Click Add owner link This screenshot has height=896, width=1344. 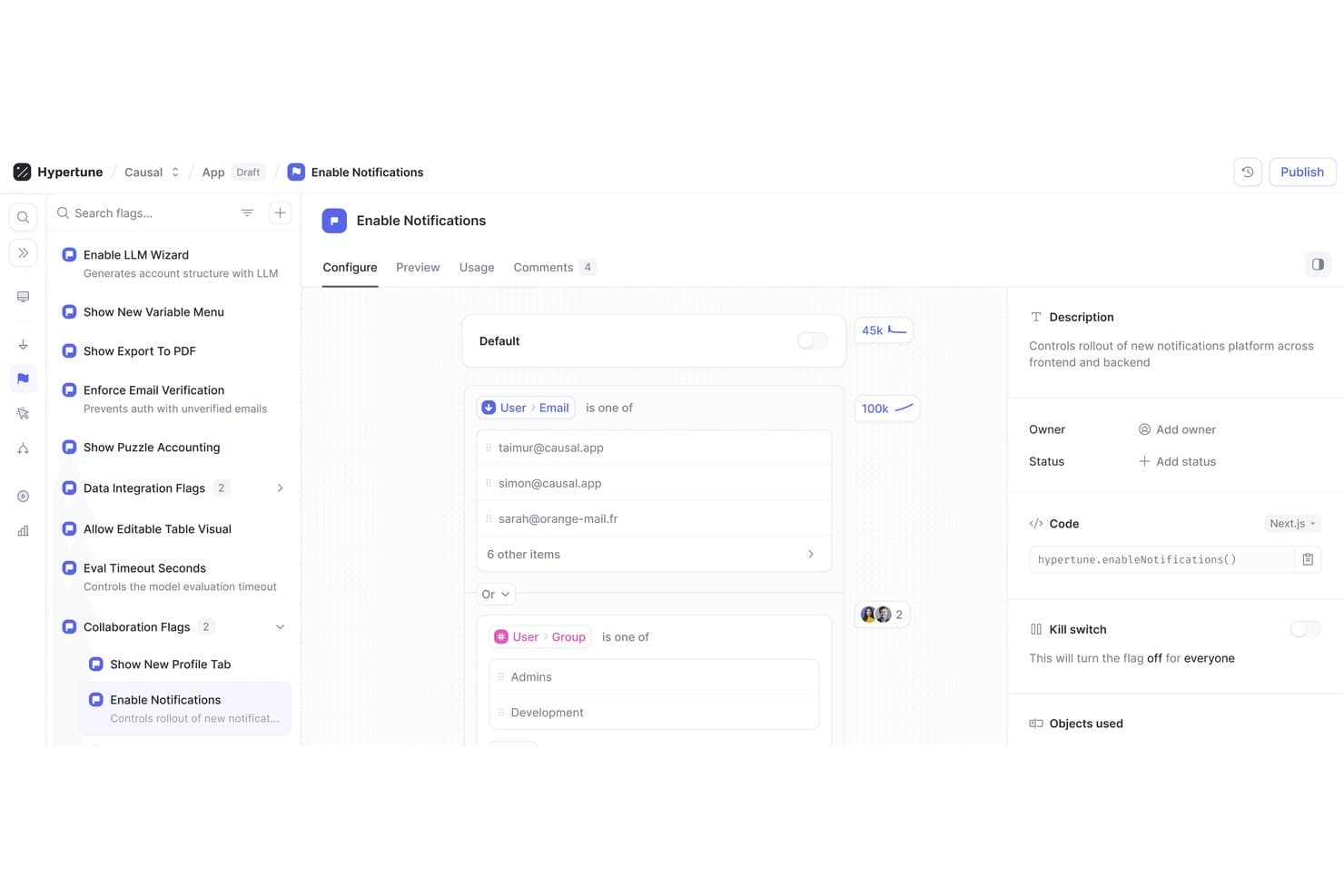click(x=1177, y=429)
